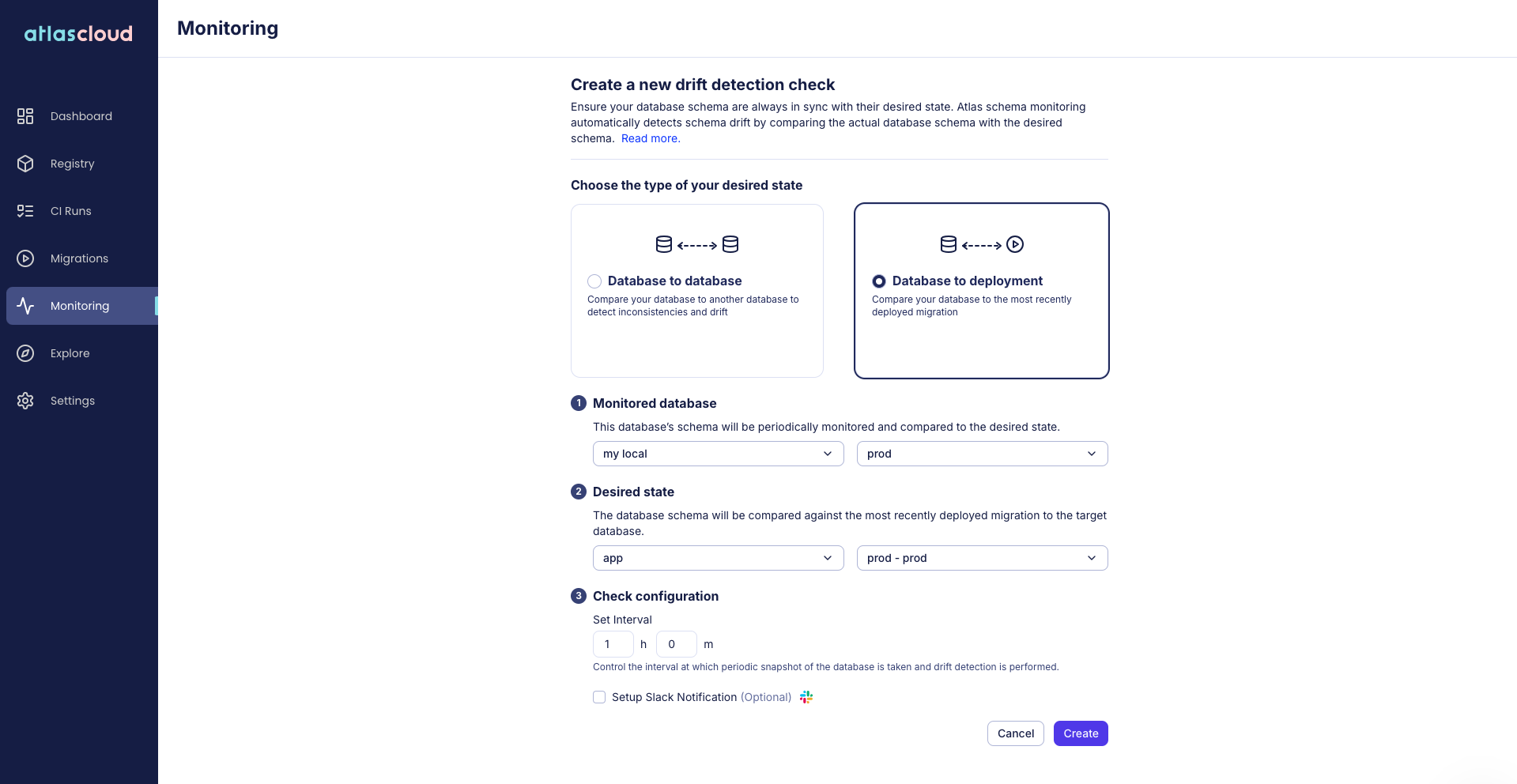
Task: Select the Database to deployment radio button
Action: 879,281
